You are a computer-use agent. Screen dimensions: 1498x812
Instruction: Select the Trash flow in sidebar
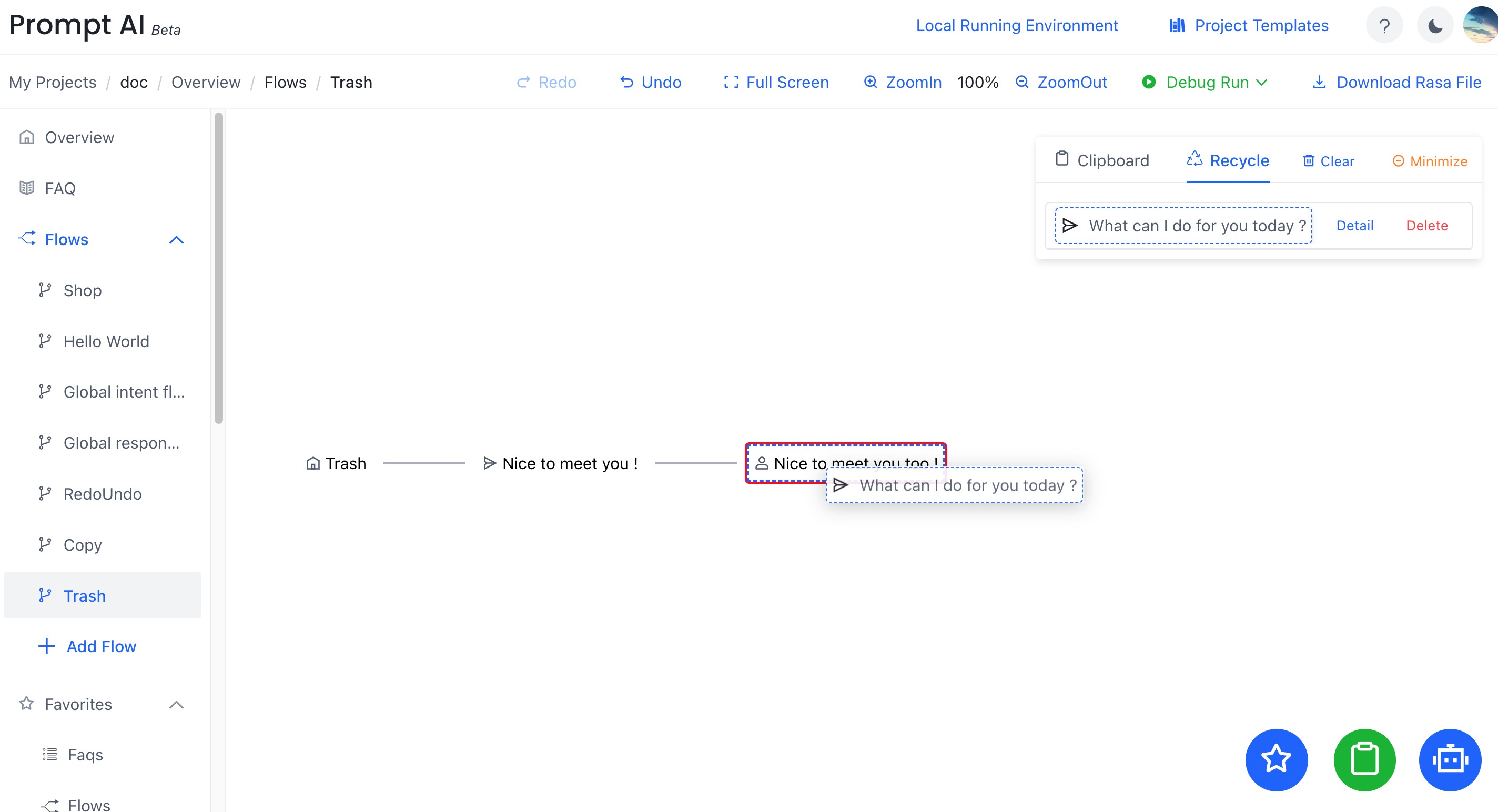85,595
